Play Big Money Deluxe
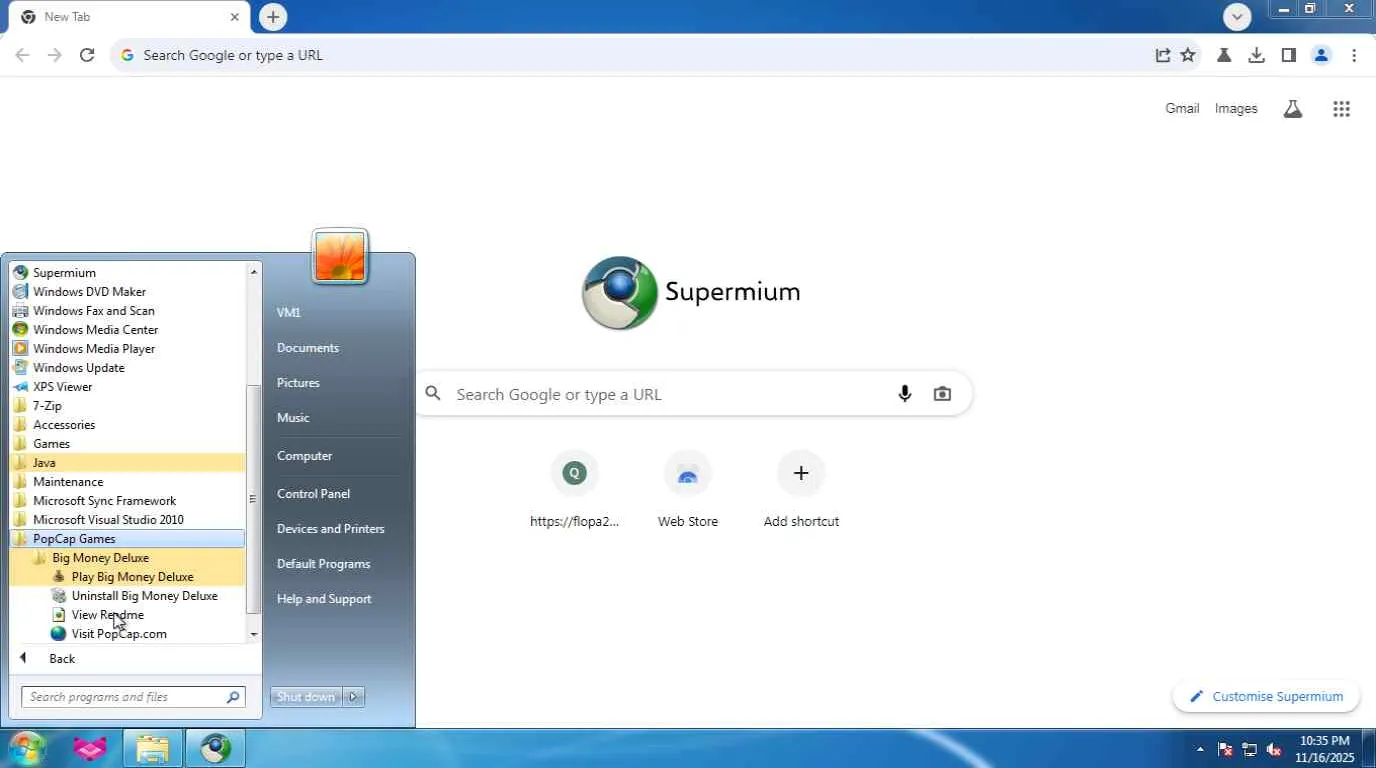 coord(127,577)
